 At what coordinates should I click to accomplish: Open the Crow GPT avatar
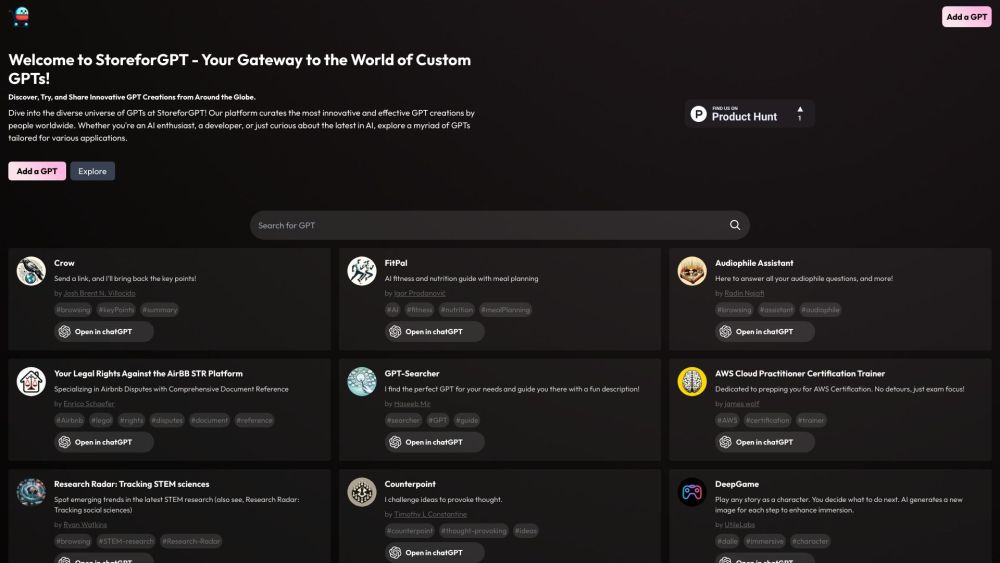(x=31, y=271)
